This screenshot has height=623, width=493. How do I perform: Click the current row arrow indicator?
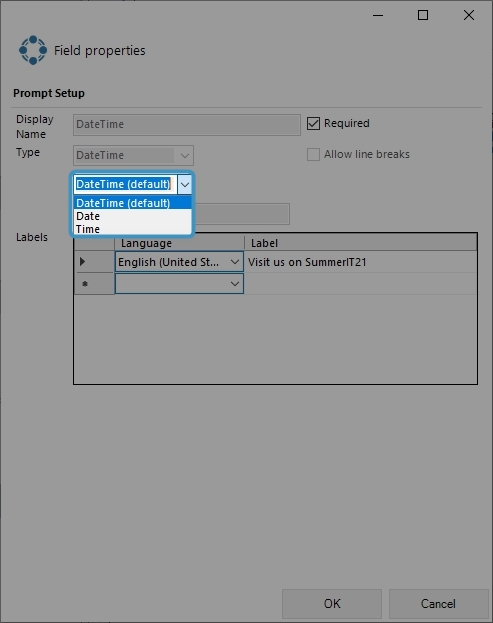coord(82,261)
